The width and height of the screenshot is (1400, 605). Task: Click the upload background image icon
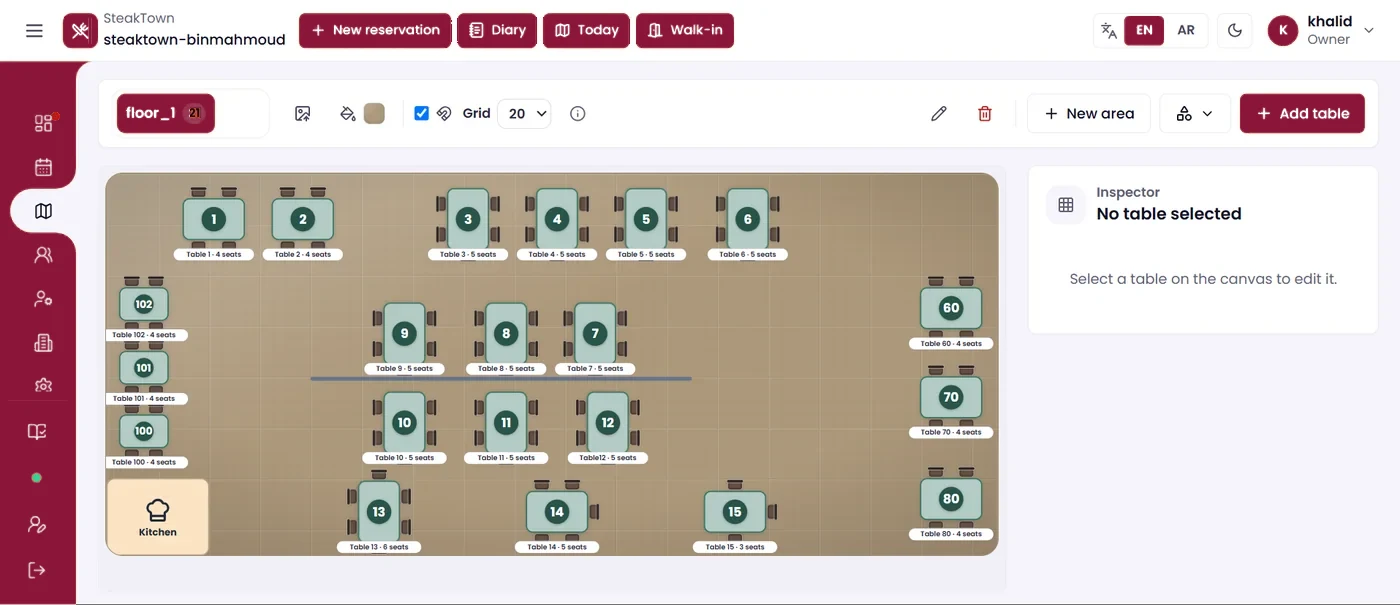pyautogui.click(x=303, y=114)
